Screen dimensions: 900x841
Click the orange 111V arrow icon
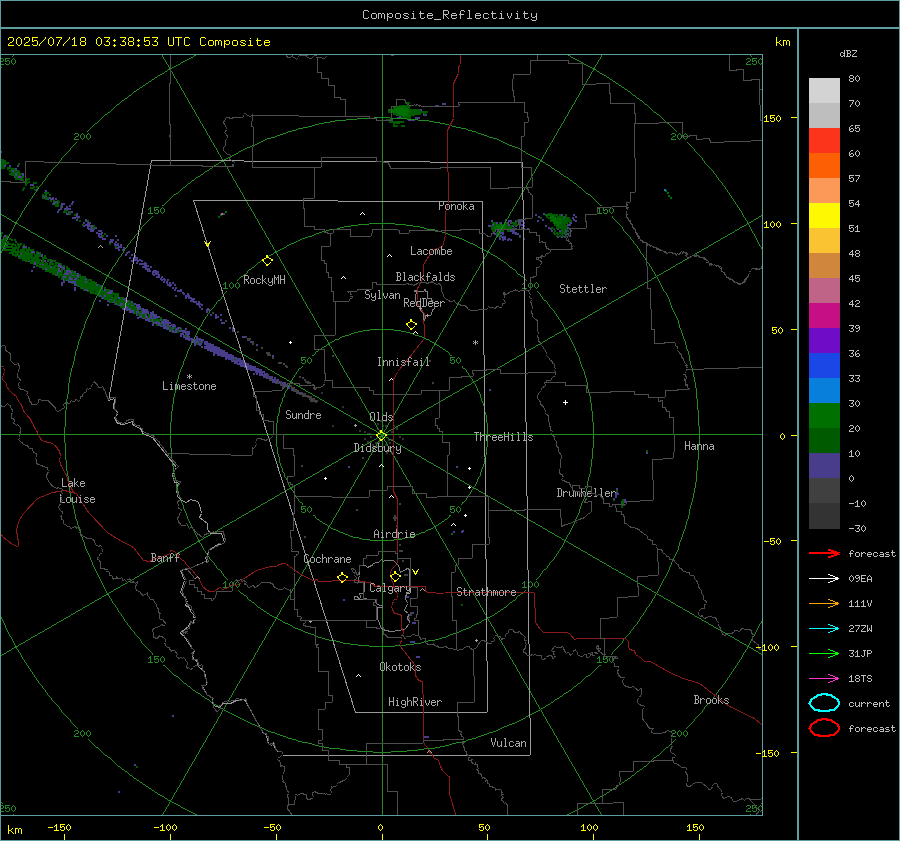pos(824,603)
